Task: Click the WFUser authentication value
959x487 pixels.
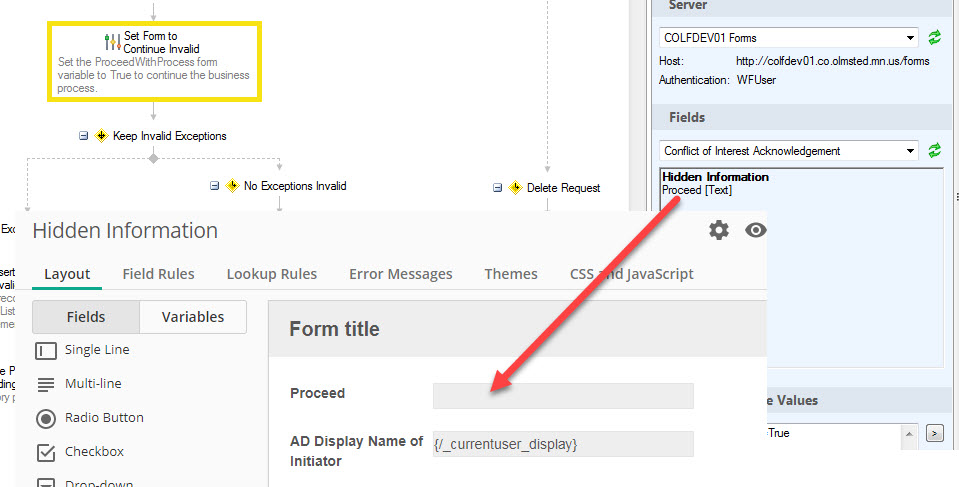Action: coord(756,80)
